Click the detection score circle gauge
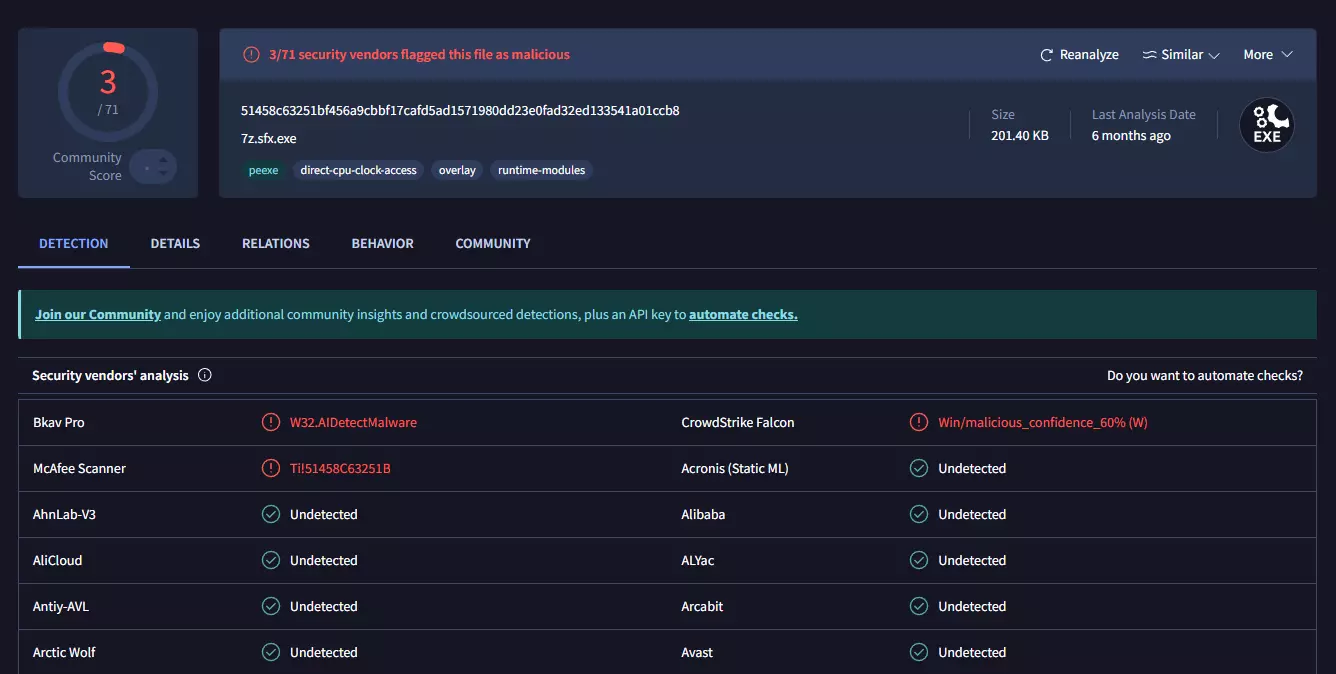 [x=108, y=91]
